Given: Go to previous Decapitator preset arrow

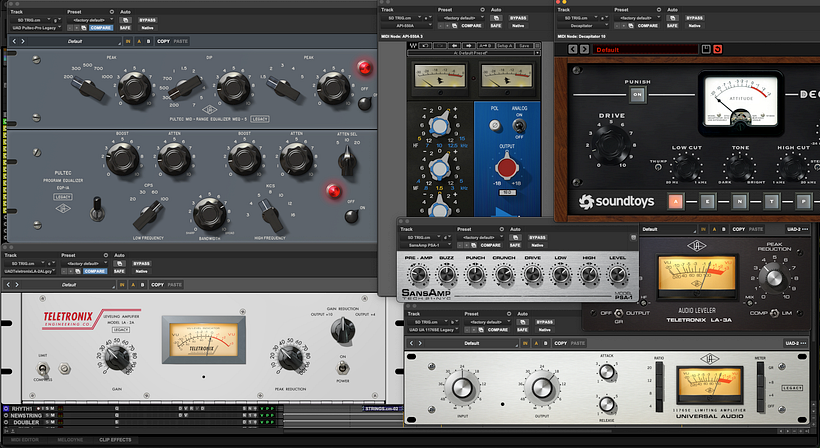Looking at the screenshot, I should tap(573, 49).
